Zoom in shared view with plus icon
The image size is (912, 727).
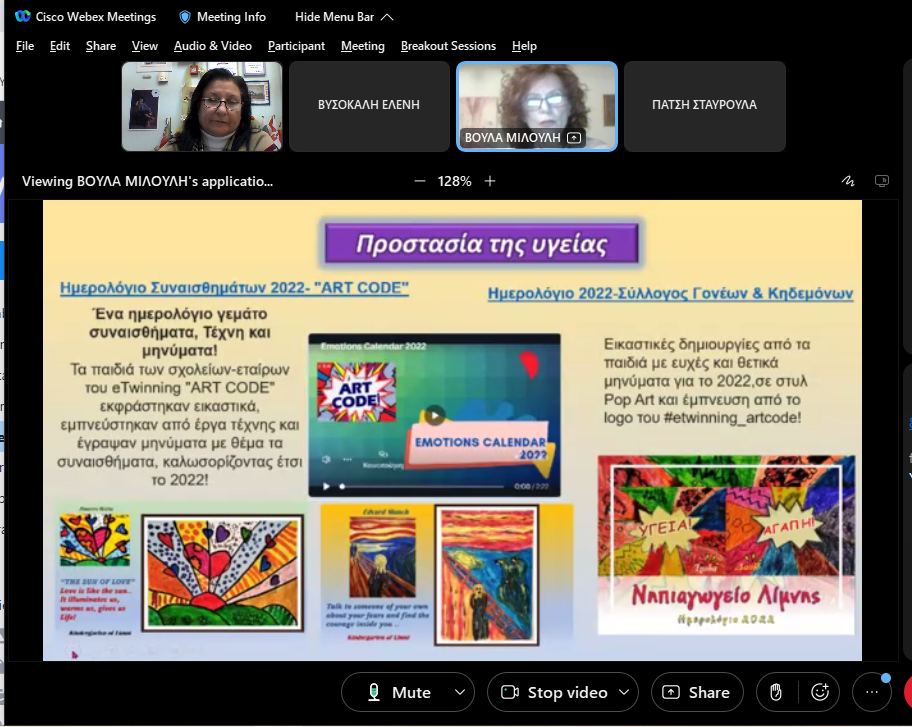(490, 181)
